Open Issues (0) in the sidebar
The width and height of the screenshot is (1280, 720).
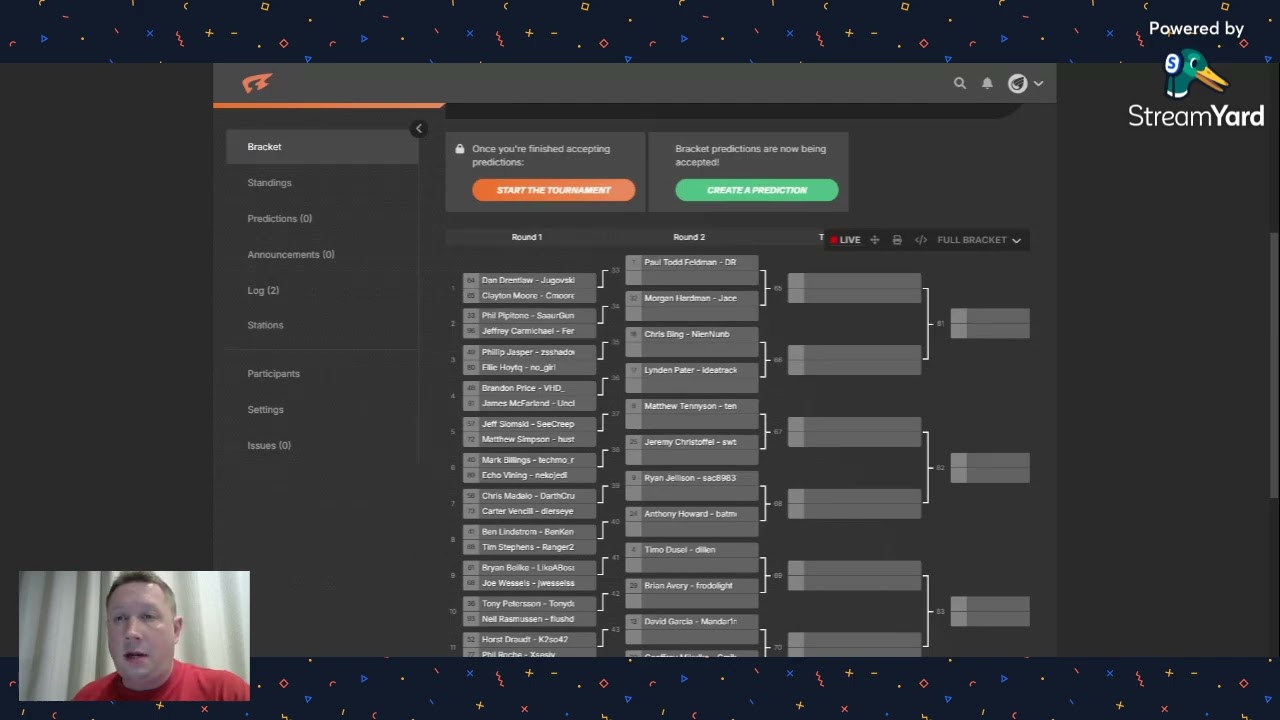[x=269, y=446]
